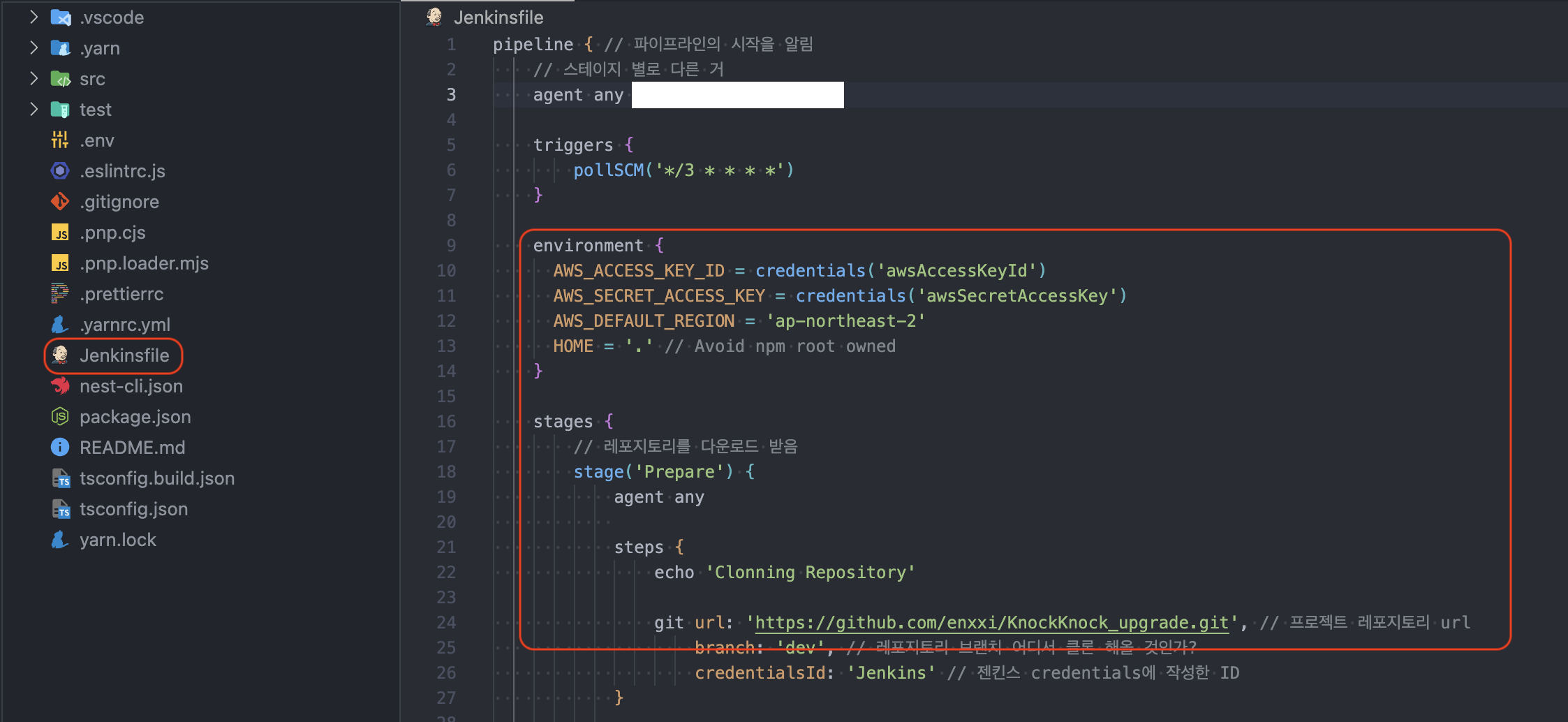Click the NestJS icon beside nest-cli.json
This screenshot has height=722, width=1568.
tap(60, 386)
